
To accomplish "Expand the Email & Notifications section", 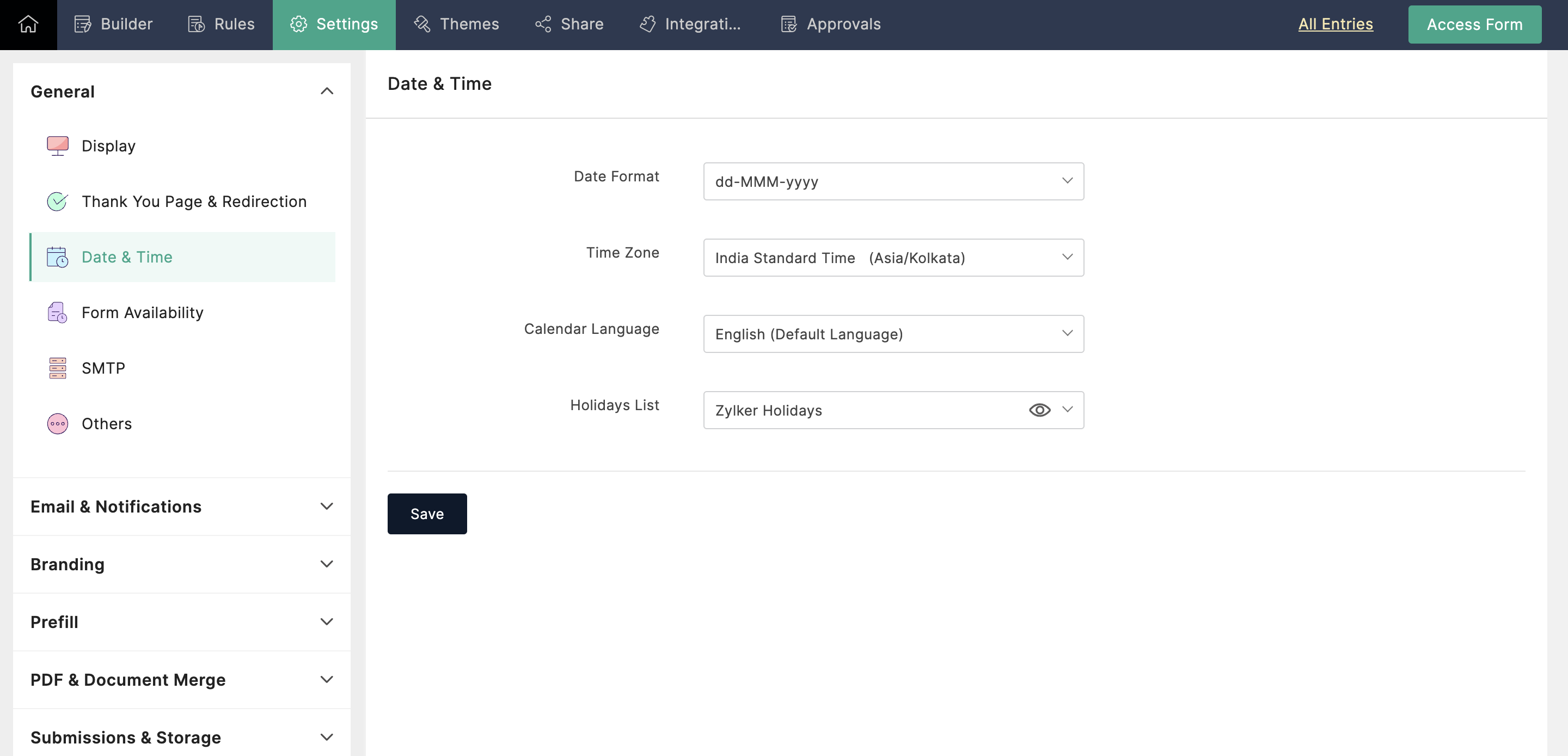I will 326,506.
